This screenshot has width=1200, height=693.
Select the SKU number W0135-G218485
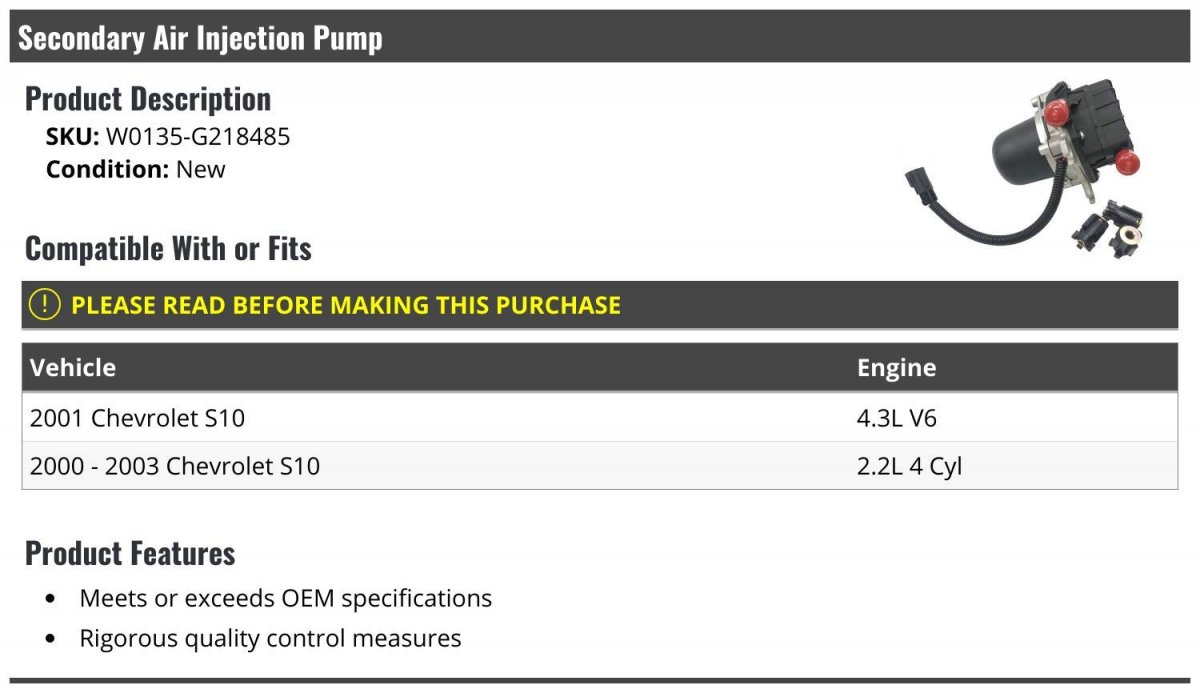198,136
